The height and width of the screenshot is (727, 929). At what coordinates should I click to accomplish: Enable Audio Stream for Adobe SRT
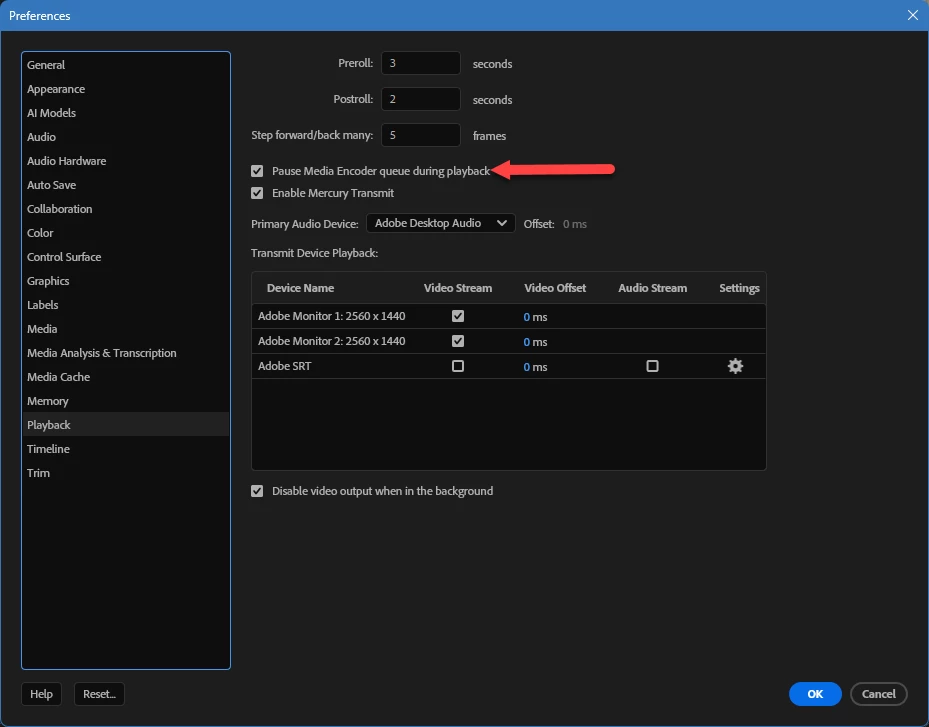[x=652, y=366]
